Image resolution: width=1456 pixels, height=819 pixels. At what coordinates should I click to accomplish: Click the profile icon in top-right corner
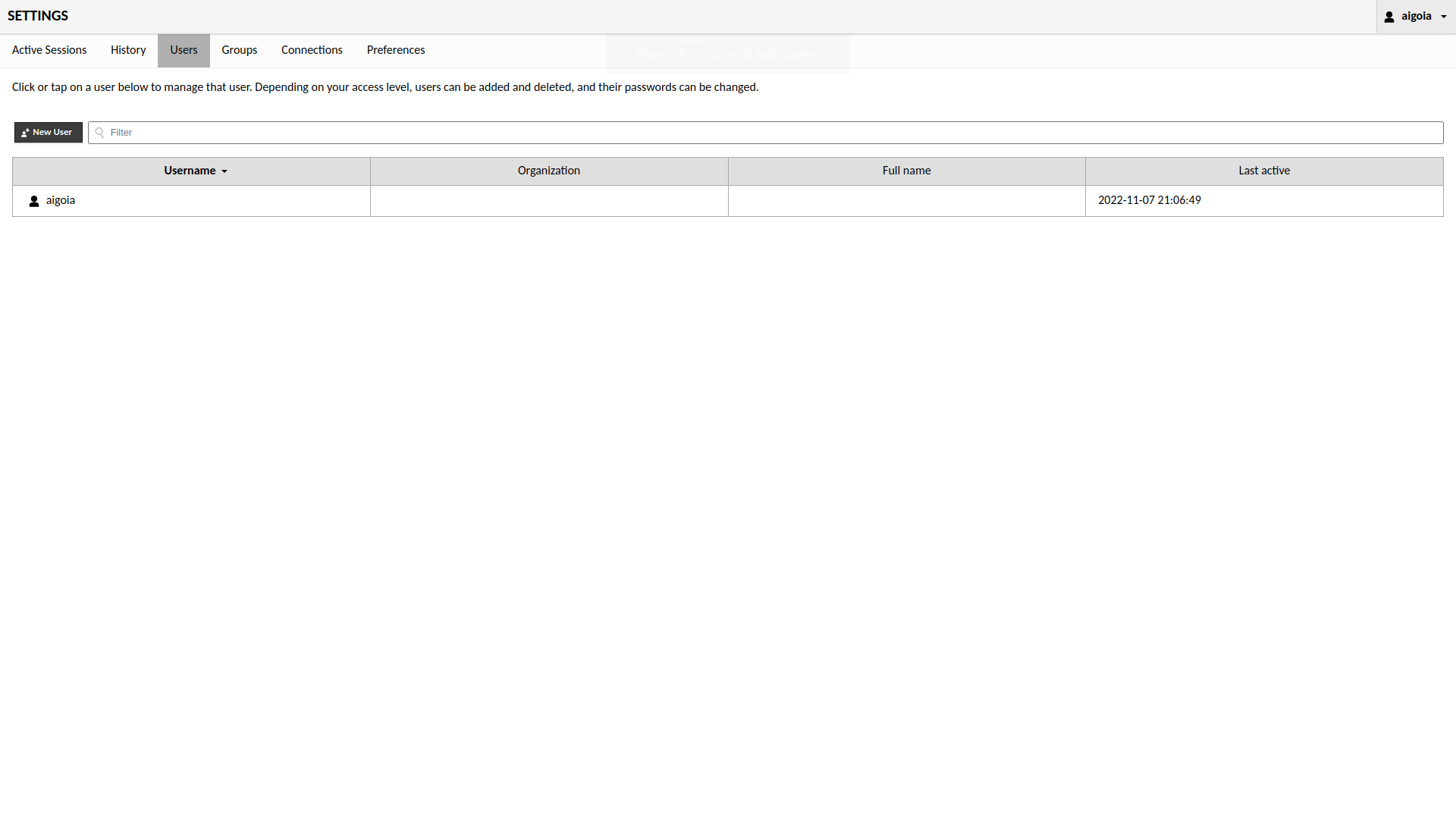pyautogui.click(x=1389, y=17)
